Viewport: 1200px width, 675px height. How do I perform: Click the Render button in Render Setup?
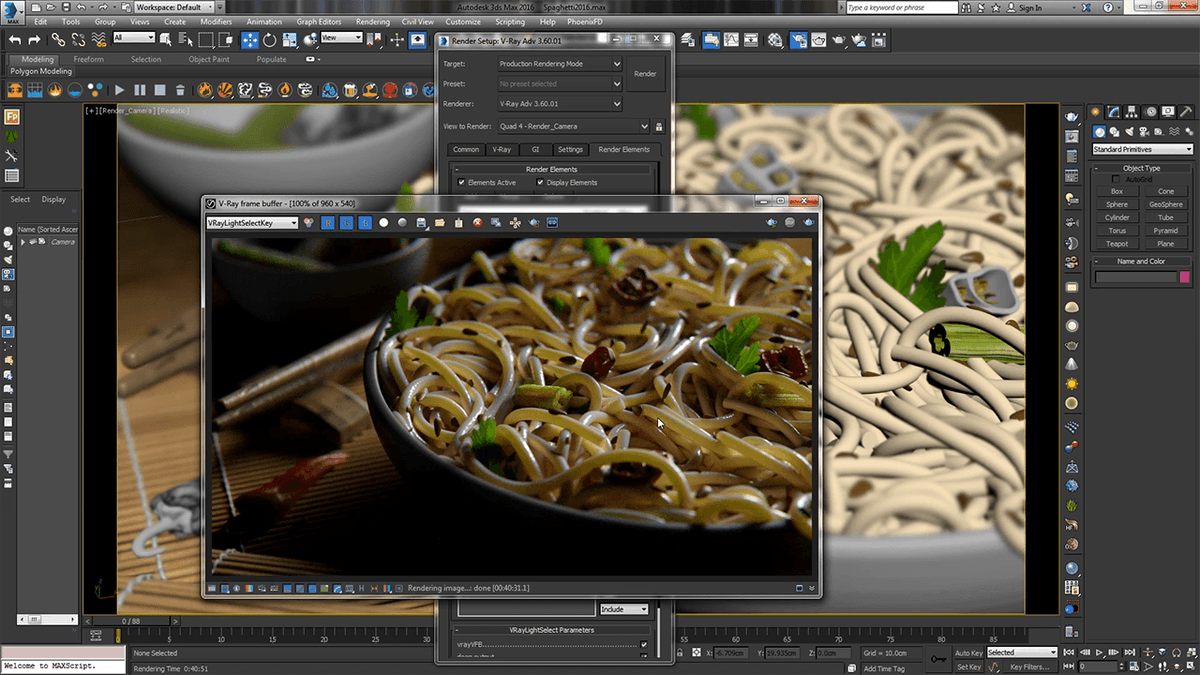[645, 74]
